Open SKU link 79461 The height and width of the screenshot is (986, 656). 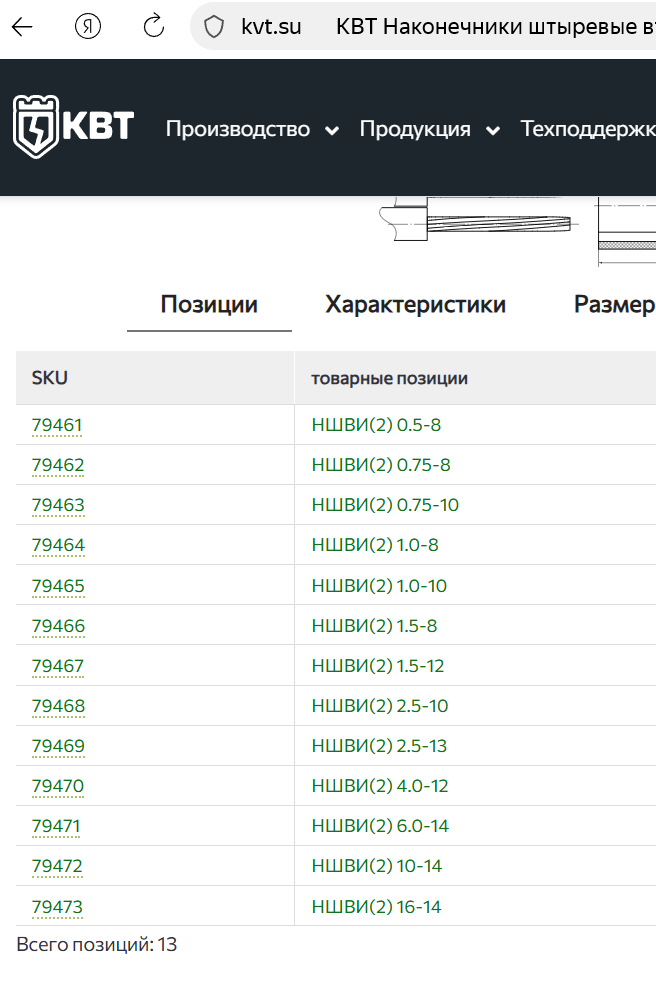tap(57, 425)
